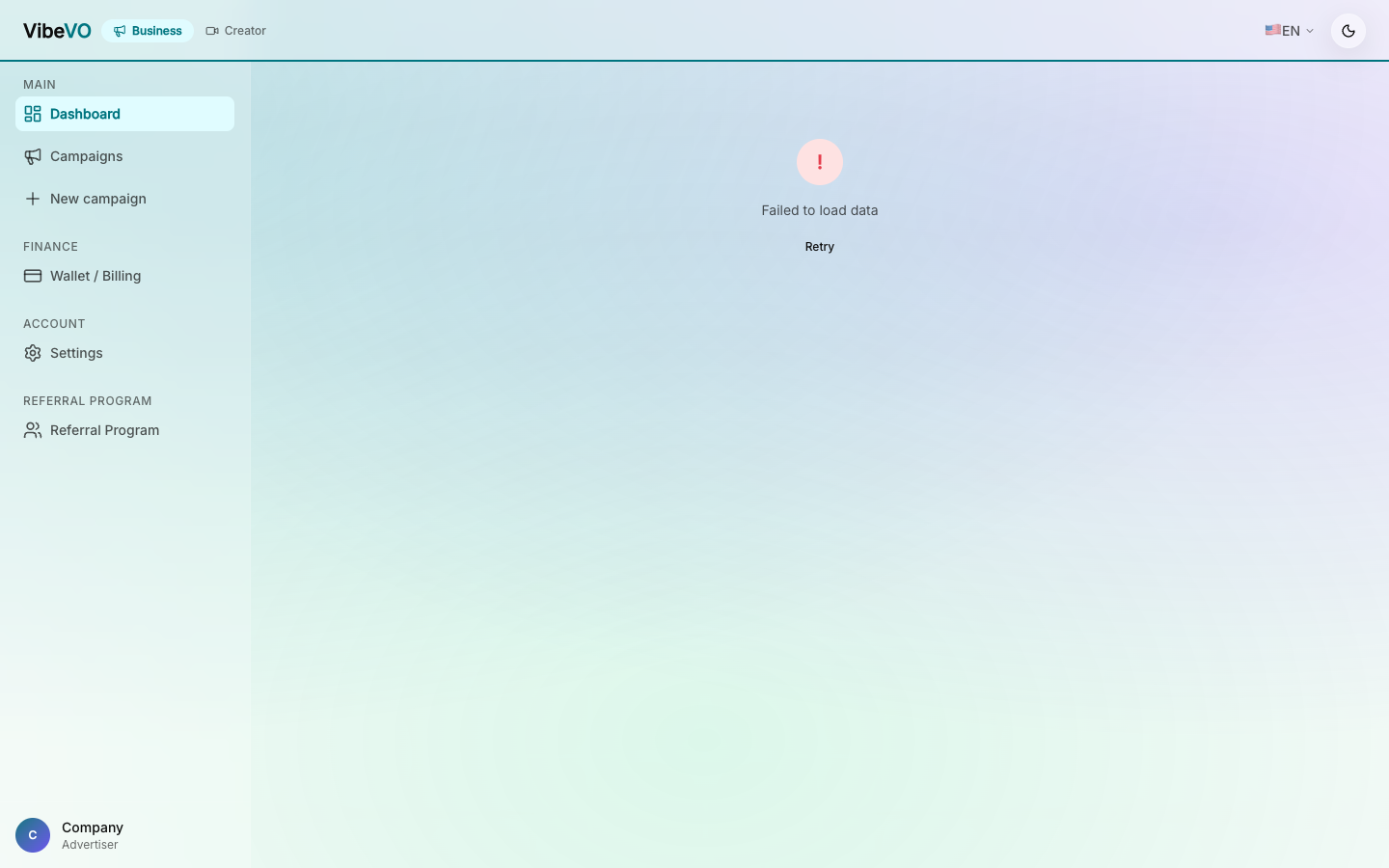The image size is (1389, 868).
Task: Click the Settings gear icon
Action: (x=33, y=353)
